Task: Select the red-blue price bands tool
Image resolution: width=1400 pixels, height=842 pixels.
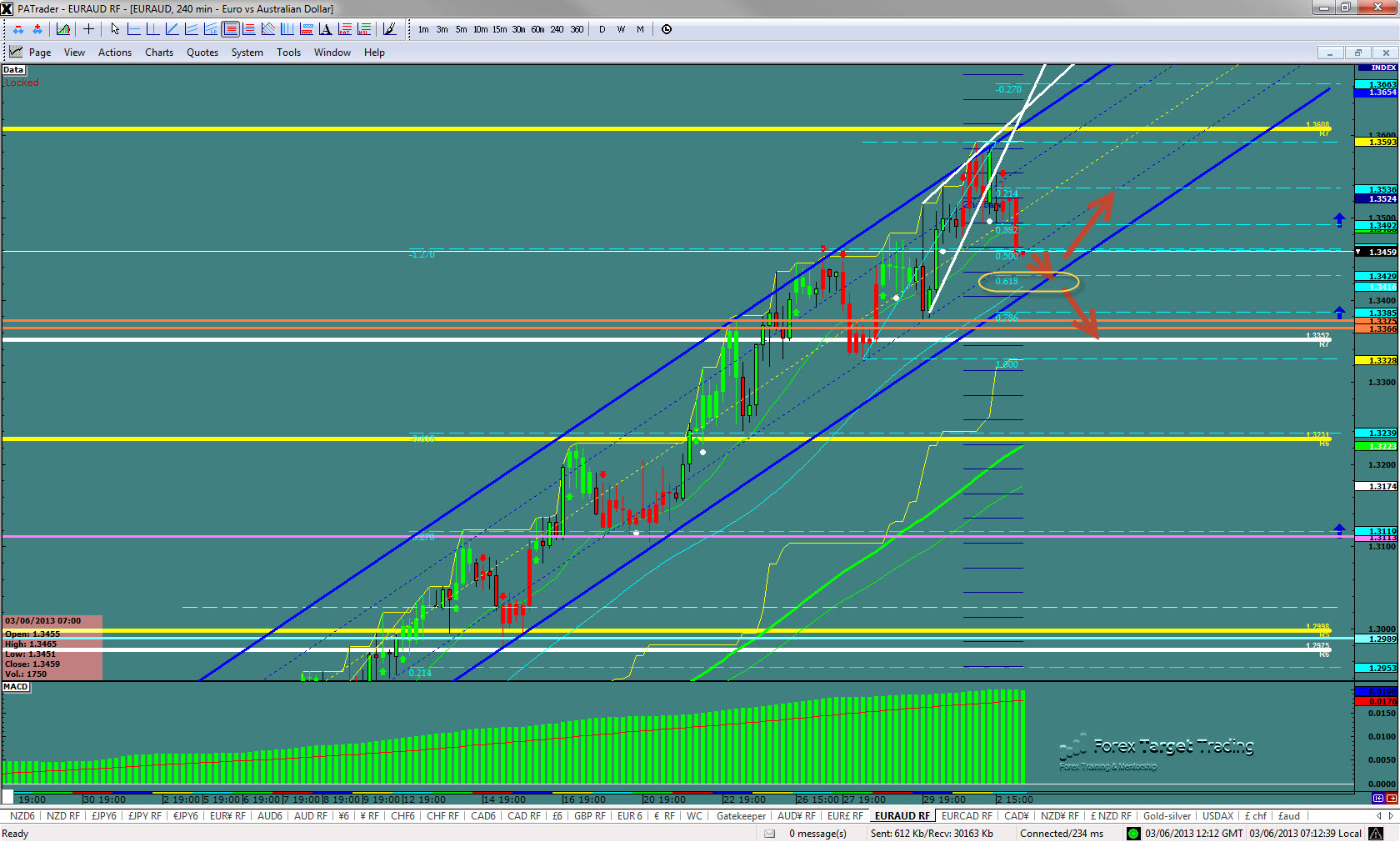Action: coord(306,29)
